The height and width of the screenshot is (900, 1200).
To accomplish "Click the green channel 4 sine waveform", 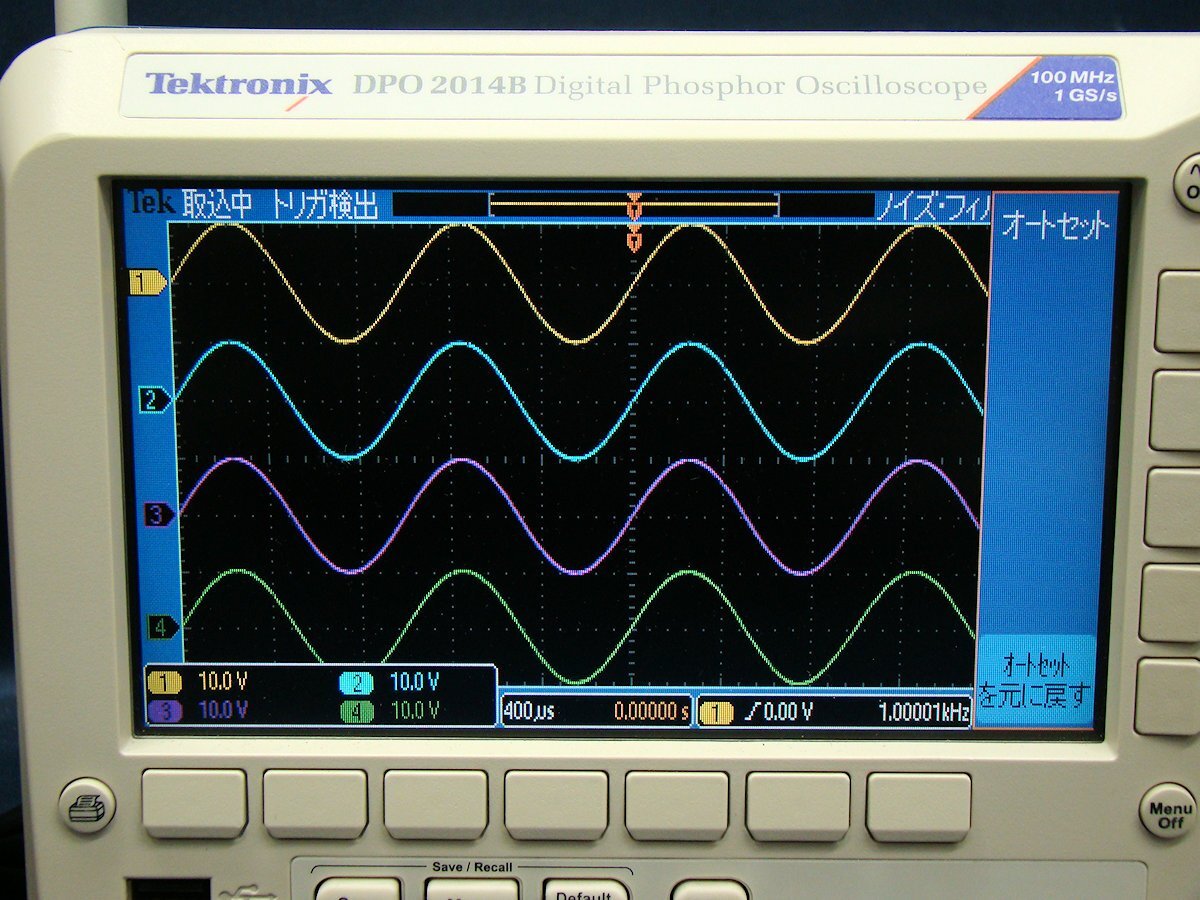I will tap(578, 626).
